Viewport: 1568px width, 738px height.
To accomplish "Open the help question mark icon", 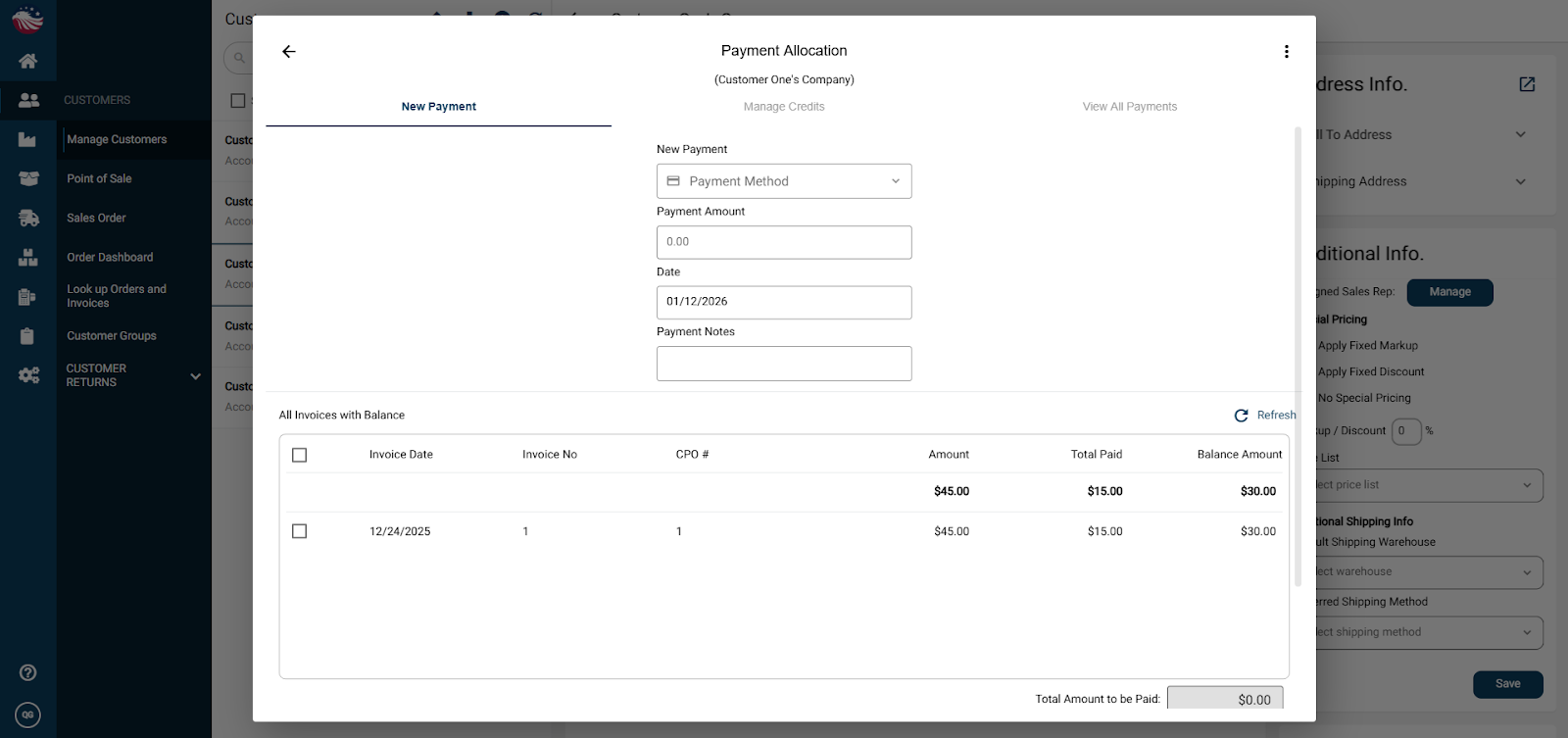I will [28, 672].
